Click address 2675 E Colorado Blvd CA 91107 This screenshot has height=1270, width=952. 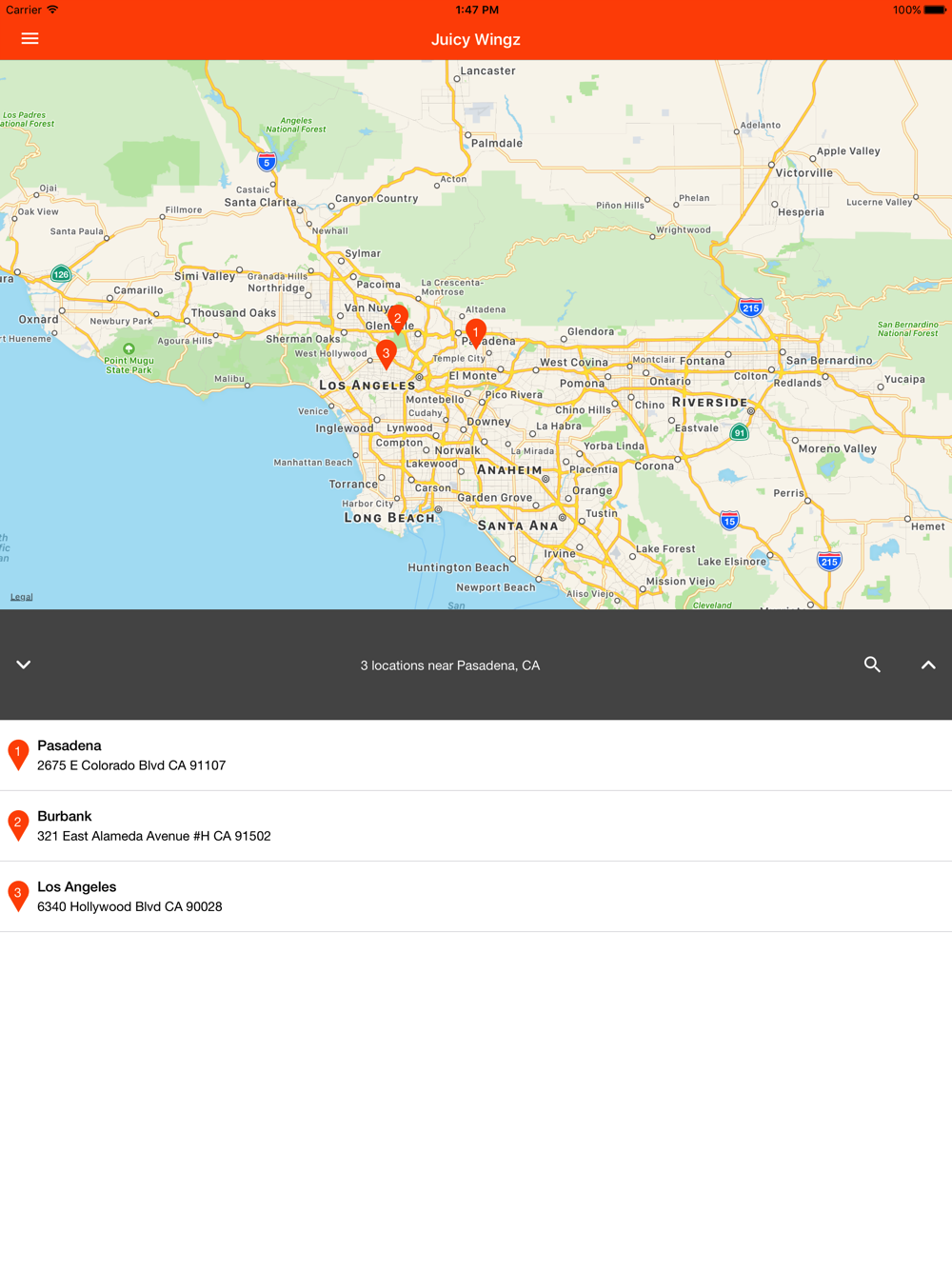click(131, 765)
